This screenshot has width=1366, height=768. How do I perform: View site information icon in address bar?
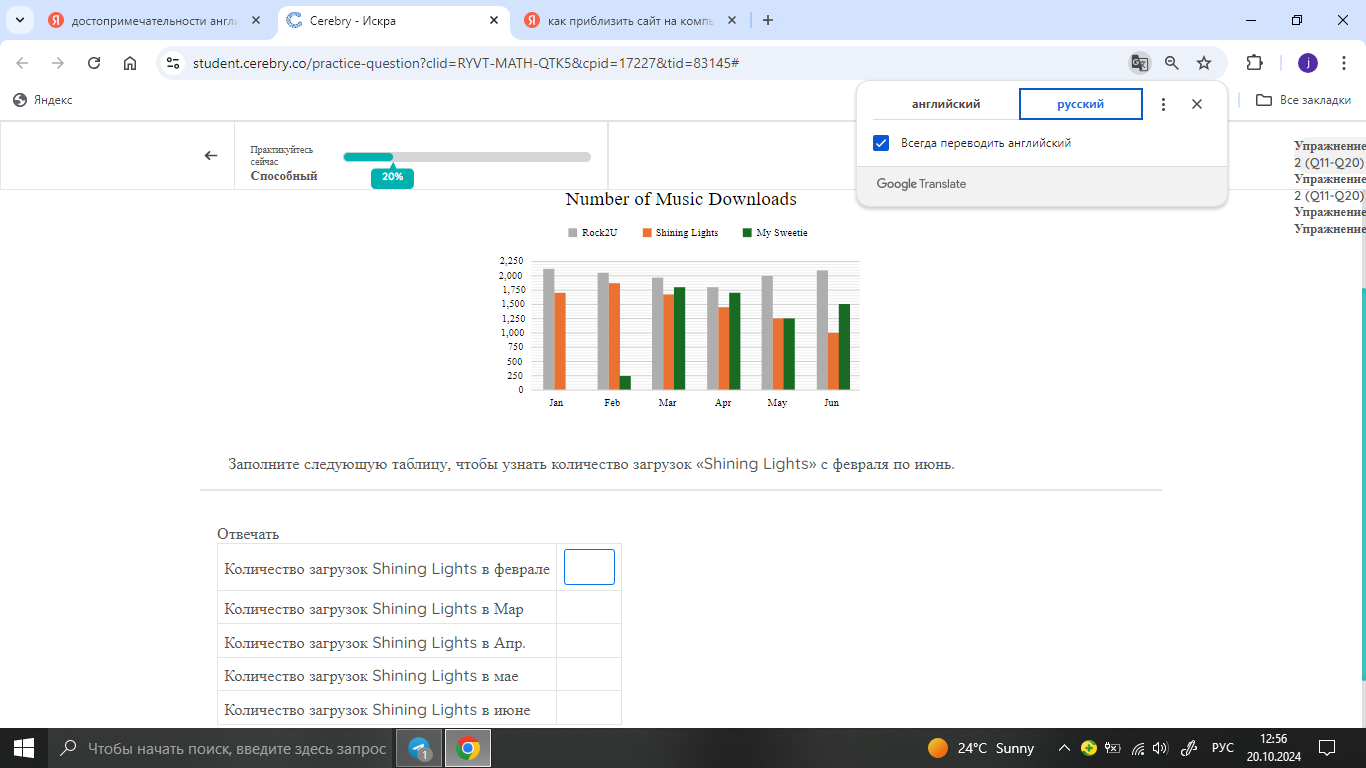click(x=173, y=63)
